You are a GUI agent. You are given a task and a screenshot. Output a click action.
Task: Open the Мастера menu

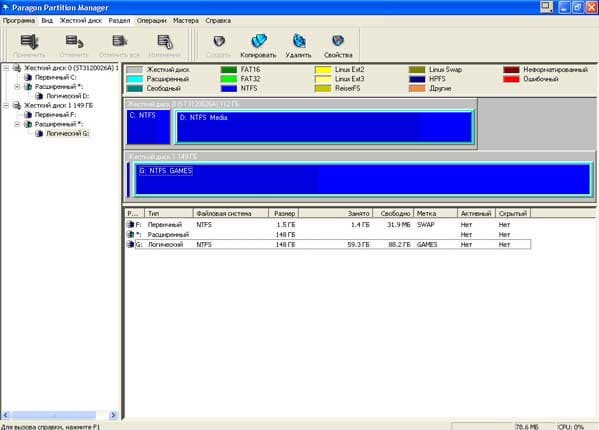(x=186, y=21)
